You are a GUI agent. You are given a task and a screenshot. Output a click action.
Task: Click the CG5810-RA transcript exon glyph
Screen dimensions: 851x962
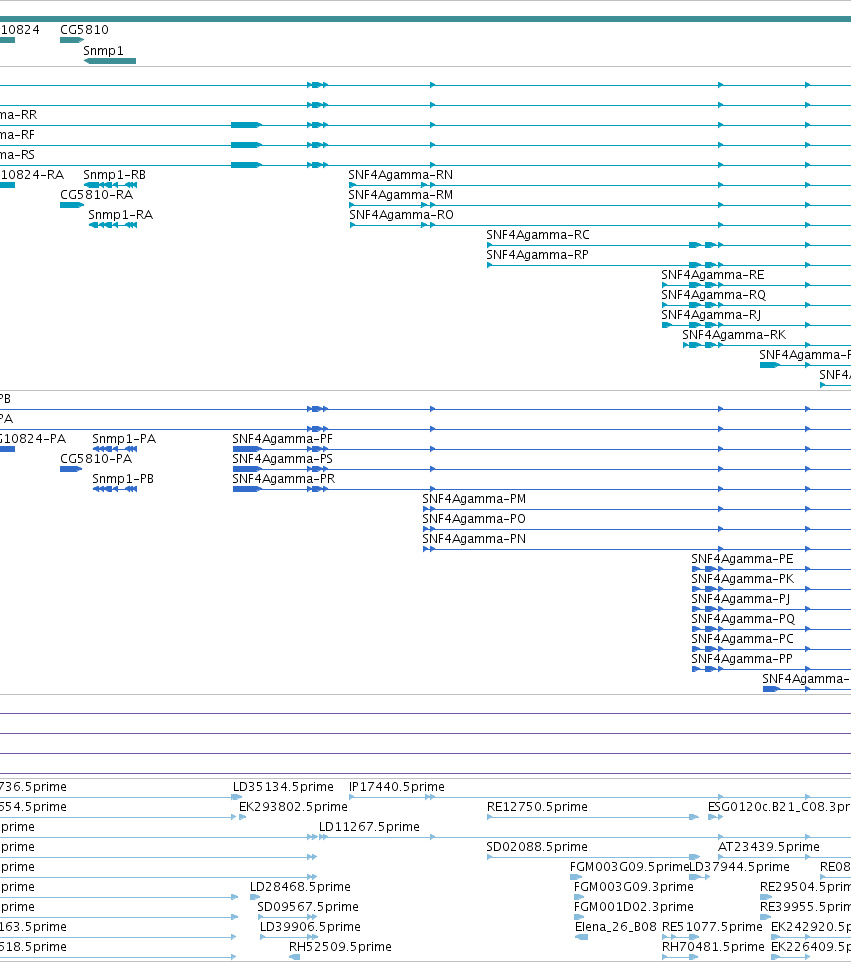[x=72, y=205]
